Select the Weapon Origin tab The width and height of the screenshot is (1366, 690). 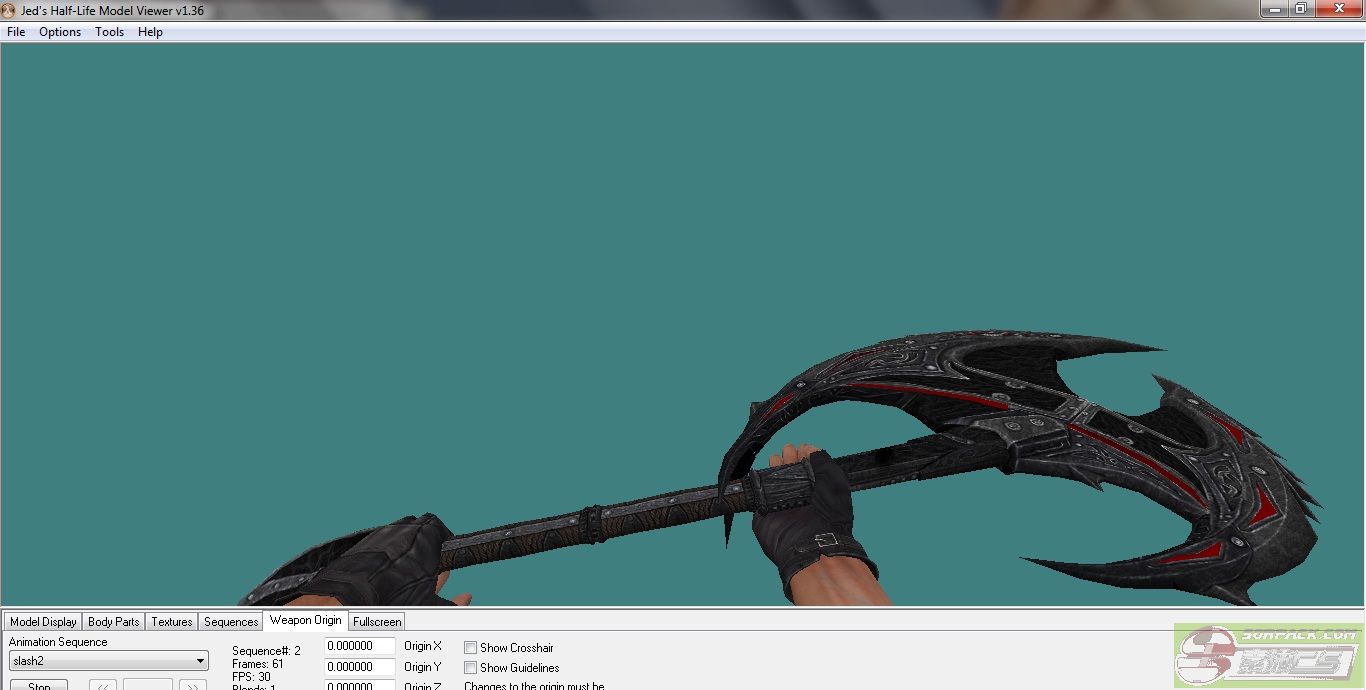coord(305,620)
